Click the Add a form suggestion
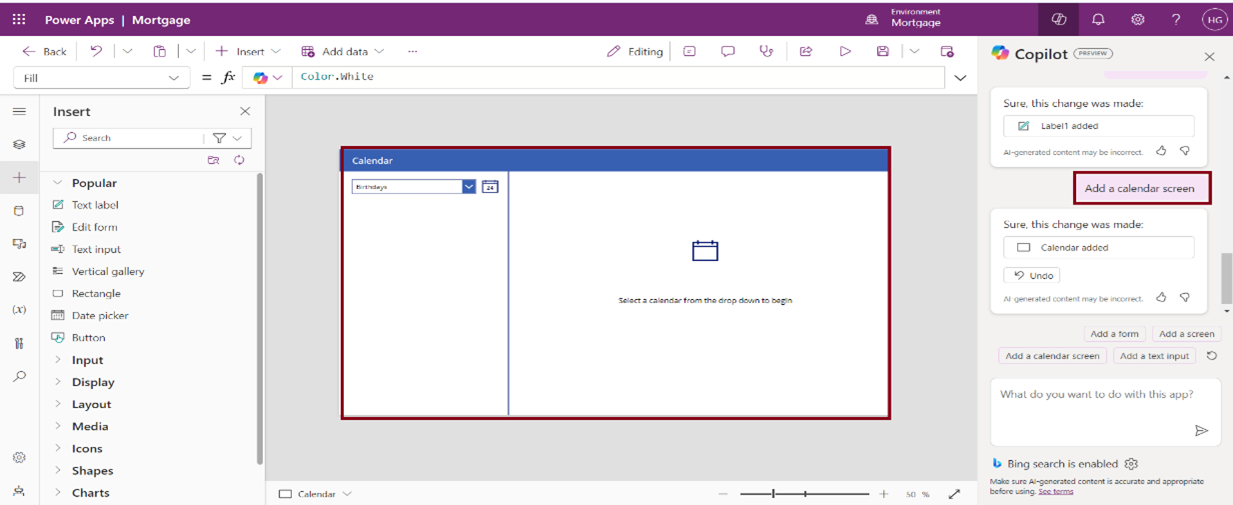The height and width of the screenshot is (505, 1233). 1114,334
